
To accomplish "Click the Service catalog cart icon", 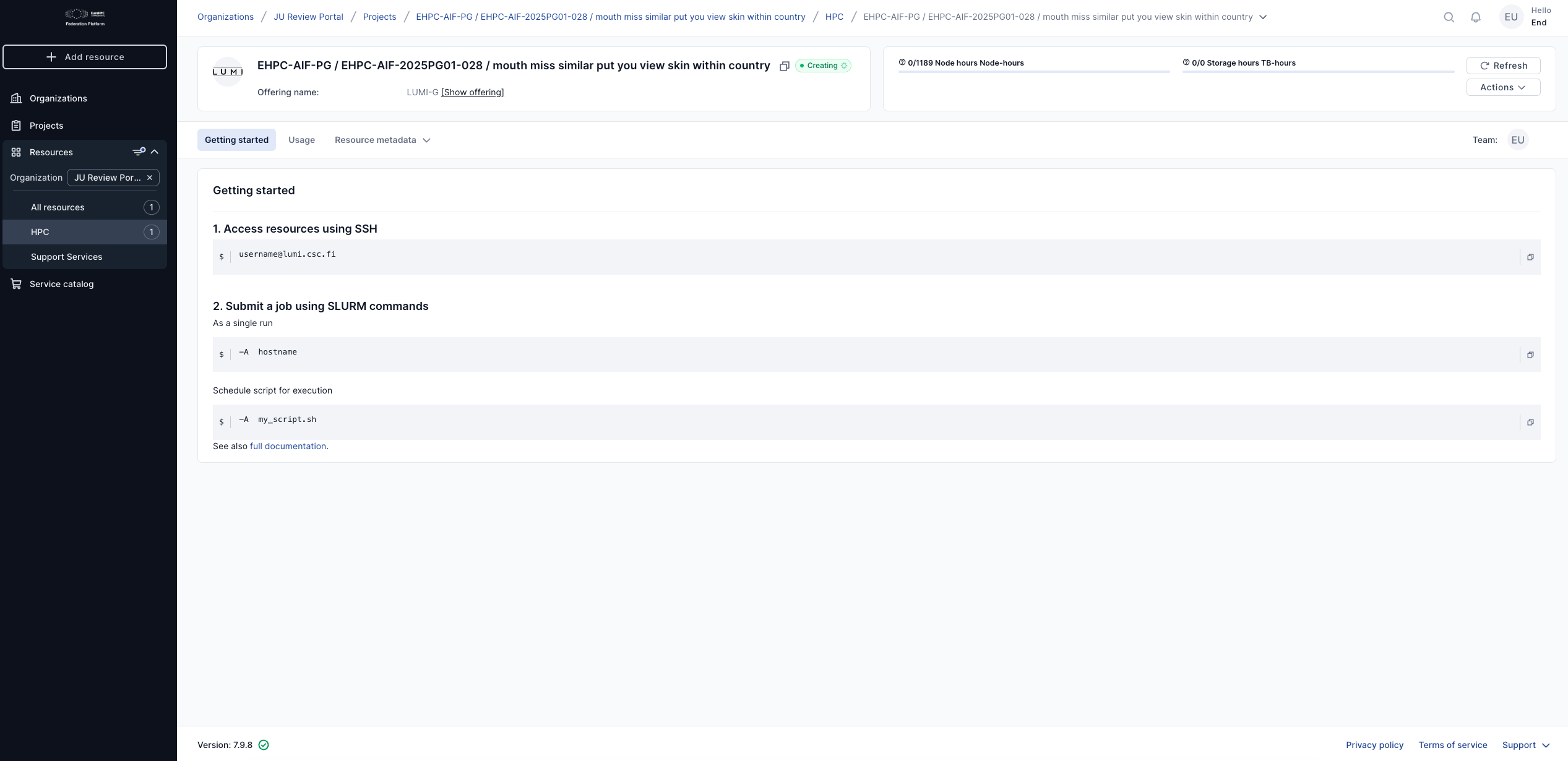I will (17, 284).
